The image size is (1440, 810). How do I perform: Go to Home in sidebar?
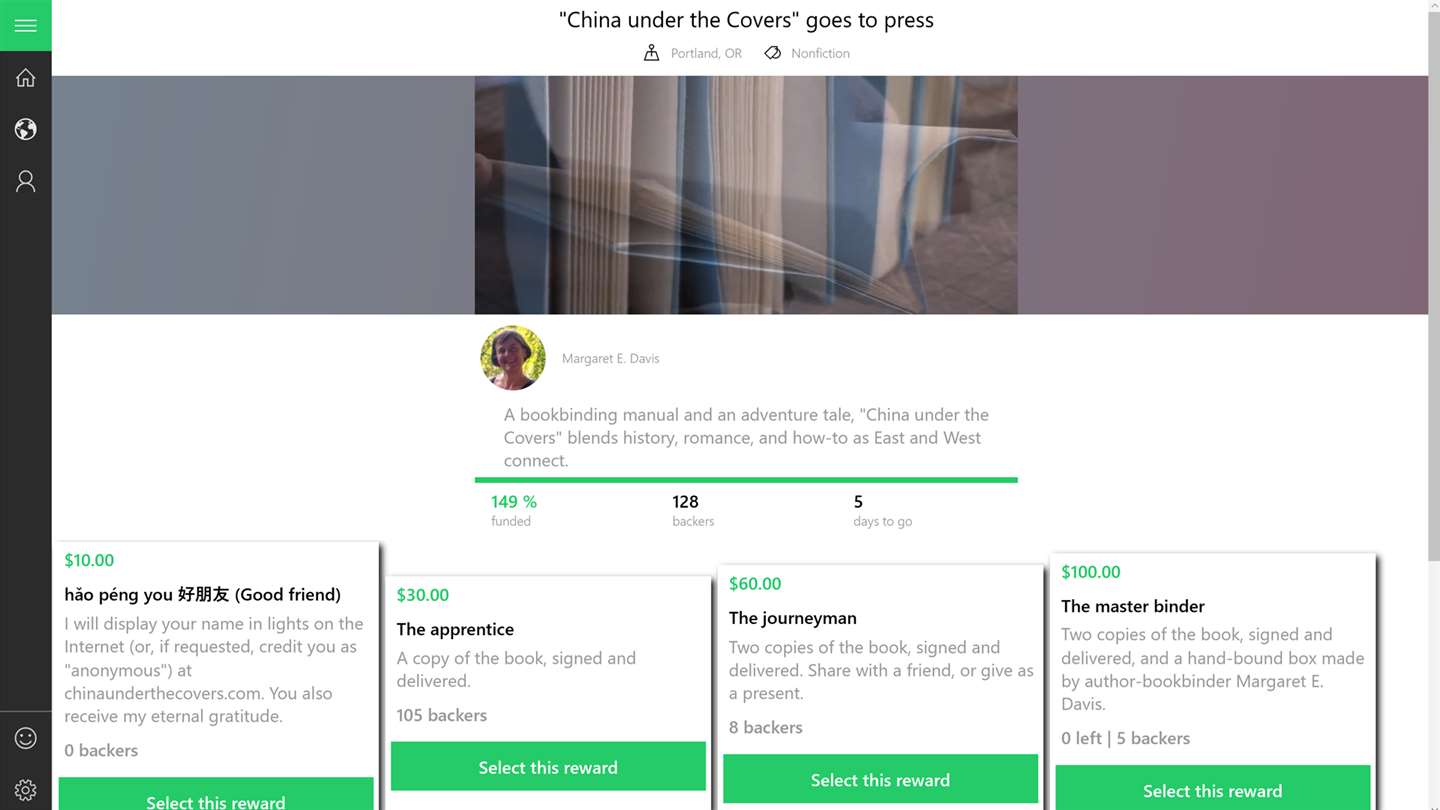26,78
